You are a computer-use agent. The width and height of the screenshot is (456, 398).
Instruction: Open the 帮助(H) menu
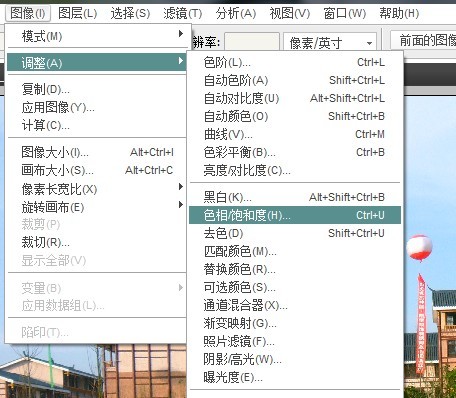point(399,13)
